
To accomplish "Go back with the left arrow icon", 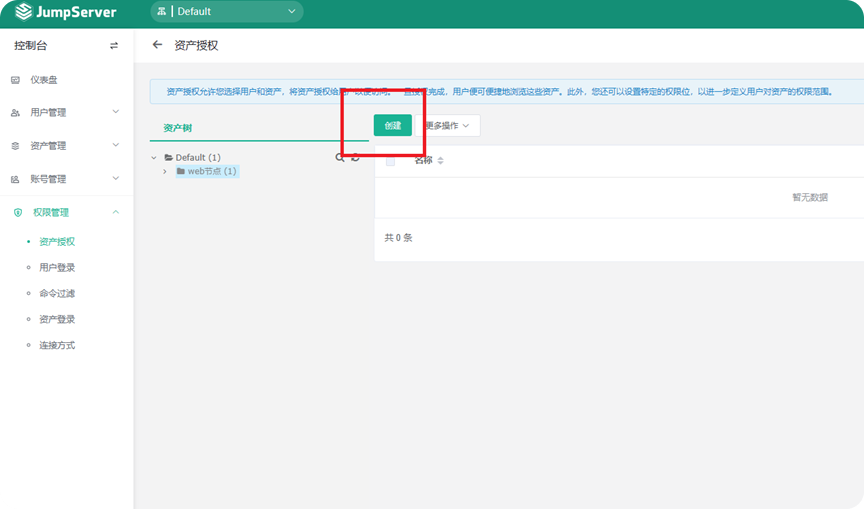I will pos(157,45).
